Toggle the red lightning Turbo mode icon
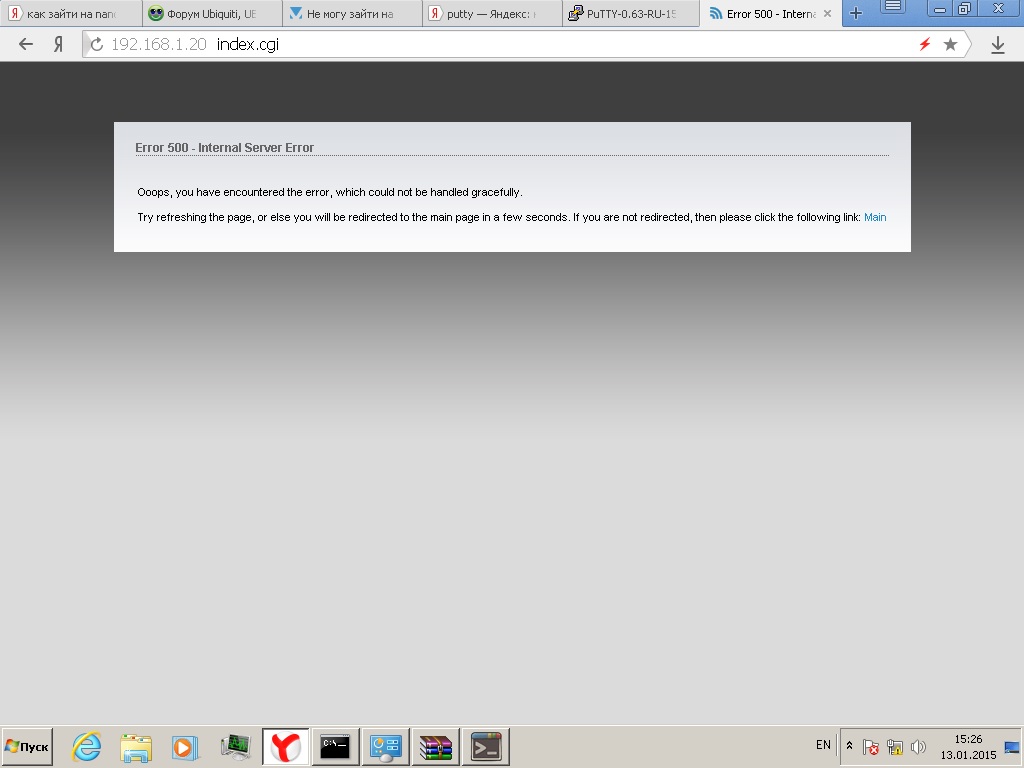The width and height of the screenshot is (1024, 768). coord(925,44)
